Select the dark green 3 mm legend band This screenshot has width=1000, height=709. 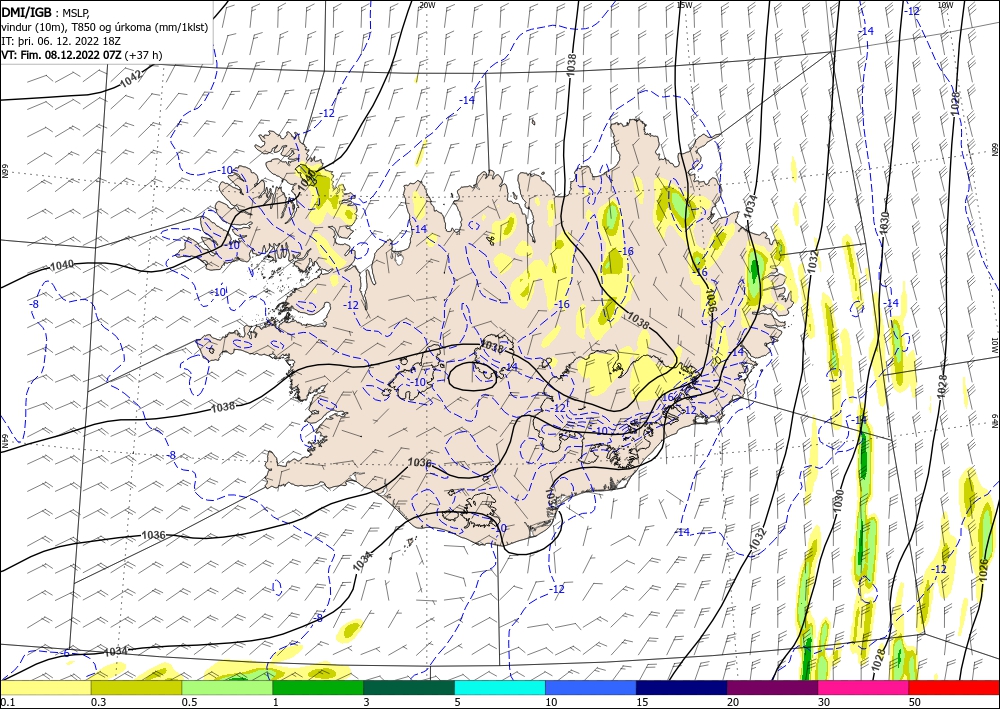tap(409, 687)
